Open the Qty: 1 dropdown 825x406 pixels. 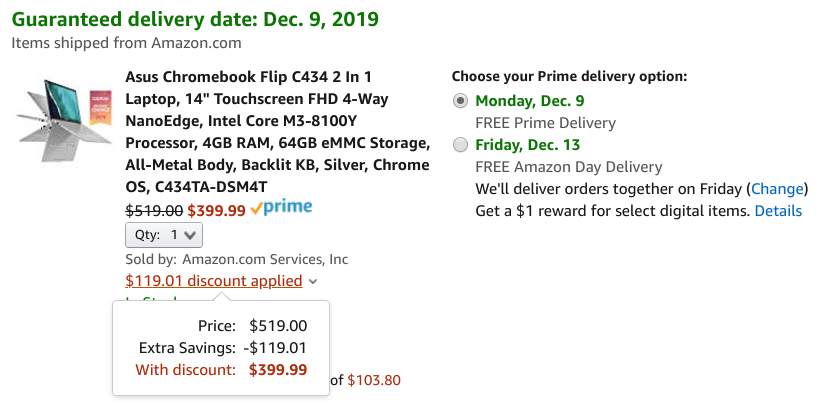[164, 235]
